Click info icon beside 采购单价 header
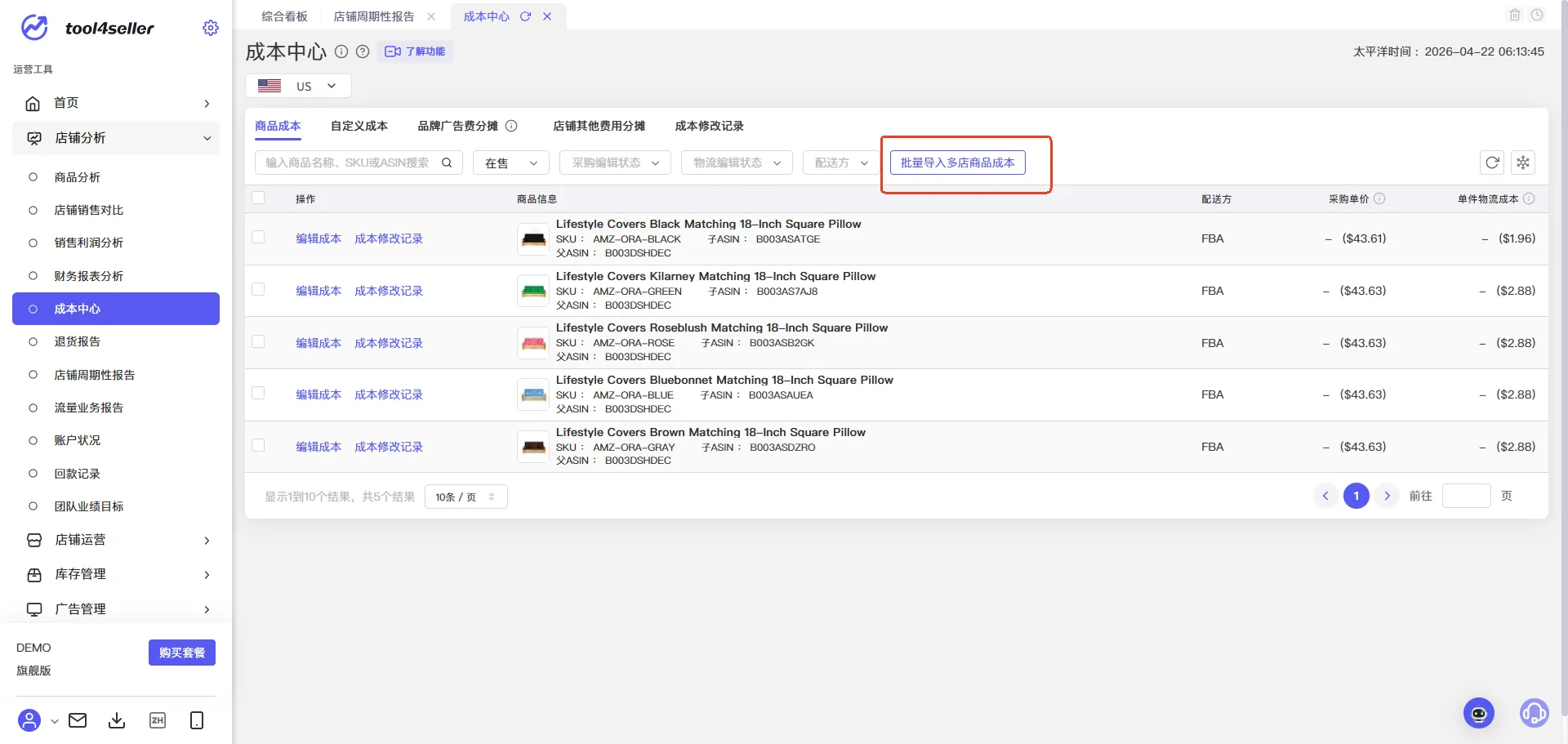The image size is (1568, 744). [x=1379, y=198]
